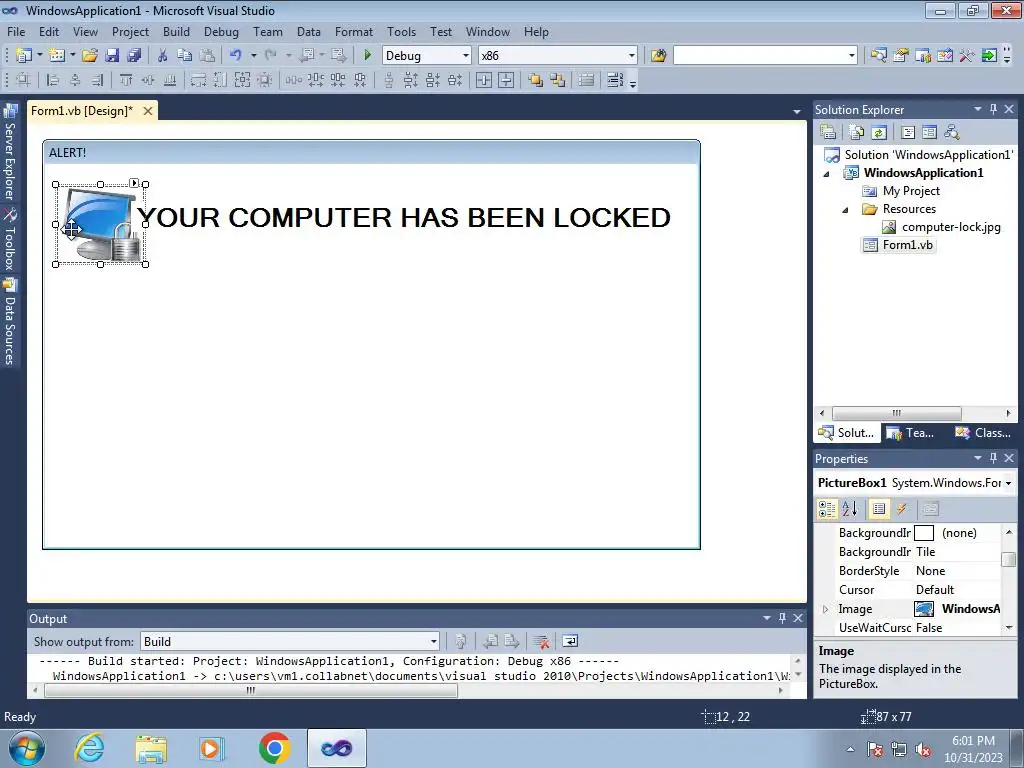This screenshot has width=1024, height=768.
Task: Open the Undo history dropdown arrow
Action: coord(253,56)
